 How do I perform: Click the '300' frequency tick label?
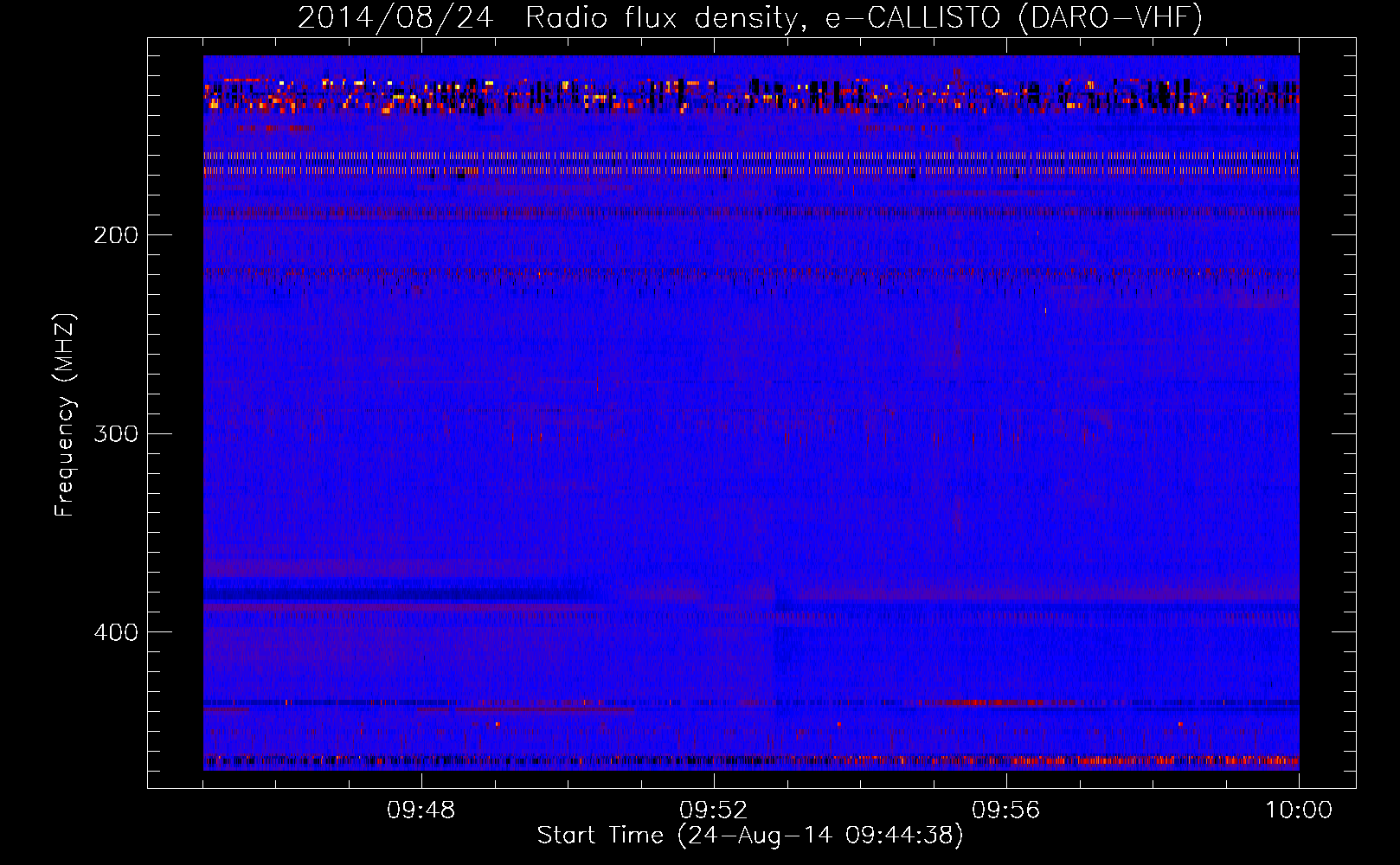pyautogui.click(x=116, y=433)
